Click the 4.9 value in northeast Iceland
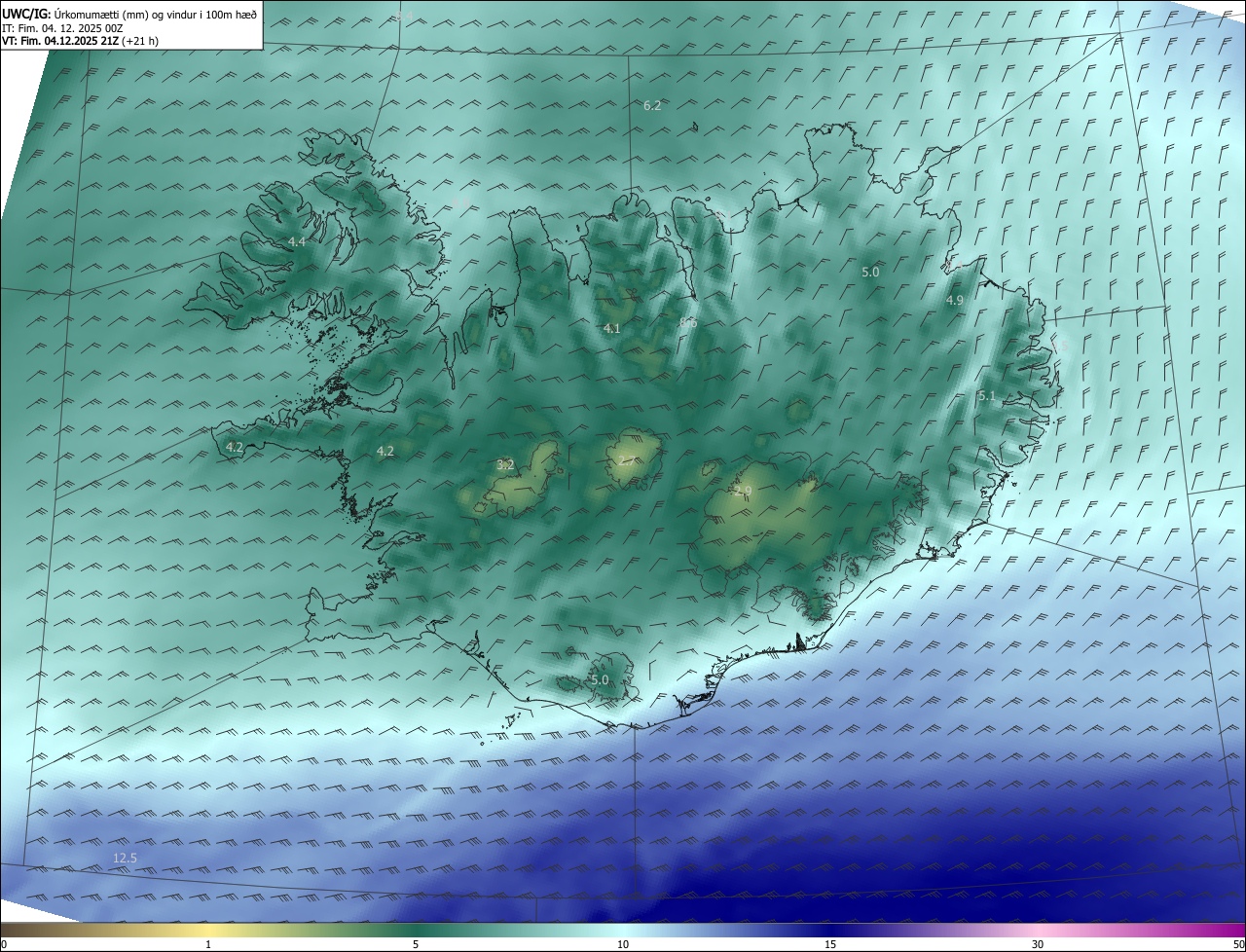 pyautogui.click(x=954, y=301)
